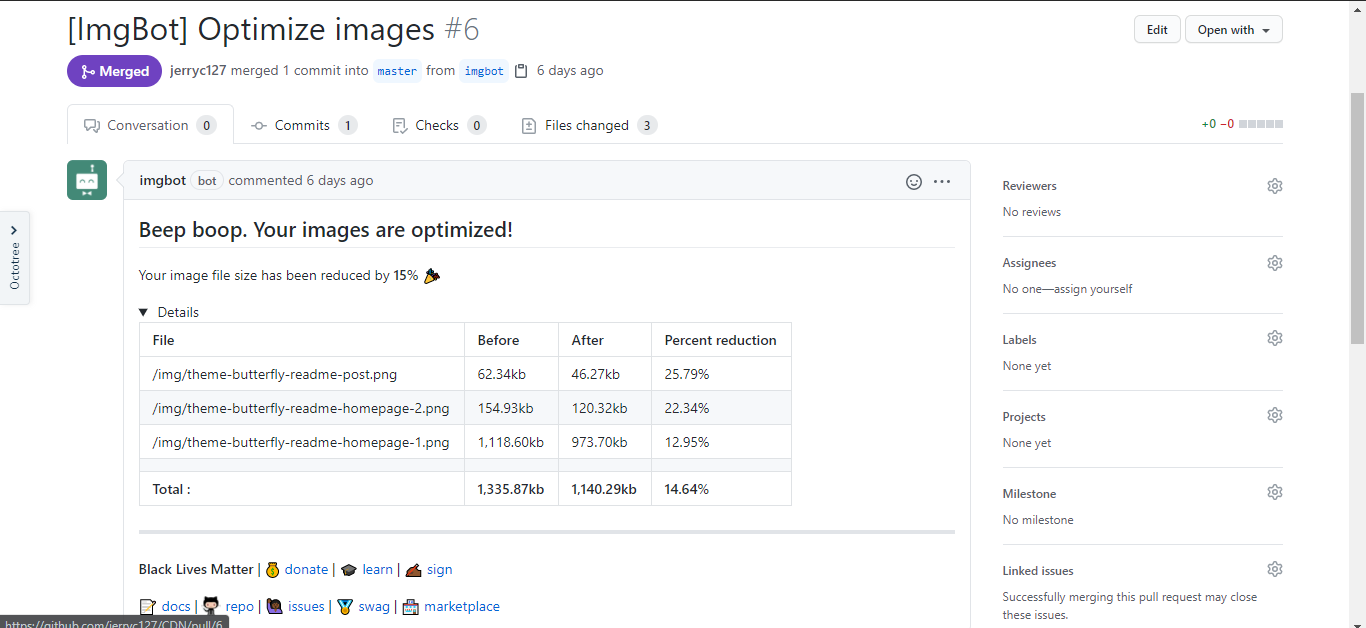Click the page vertical scrollbar
The height and width of the screenshot is (628, 1366).
[1358, 218]
